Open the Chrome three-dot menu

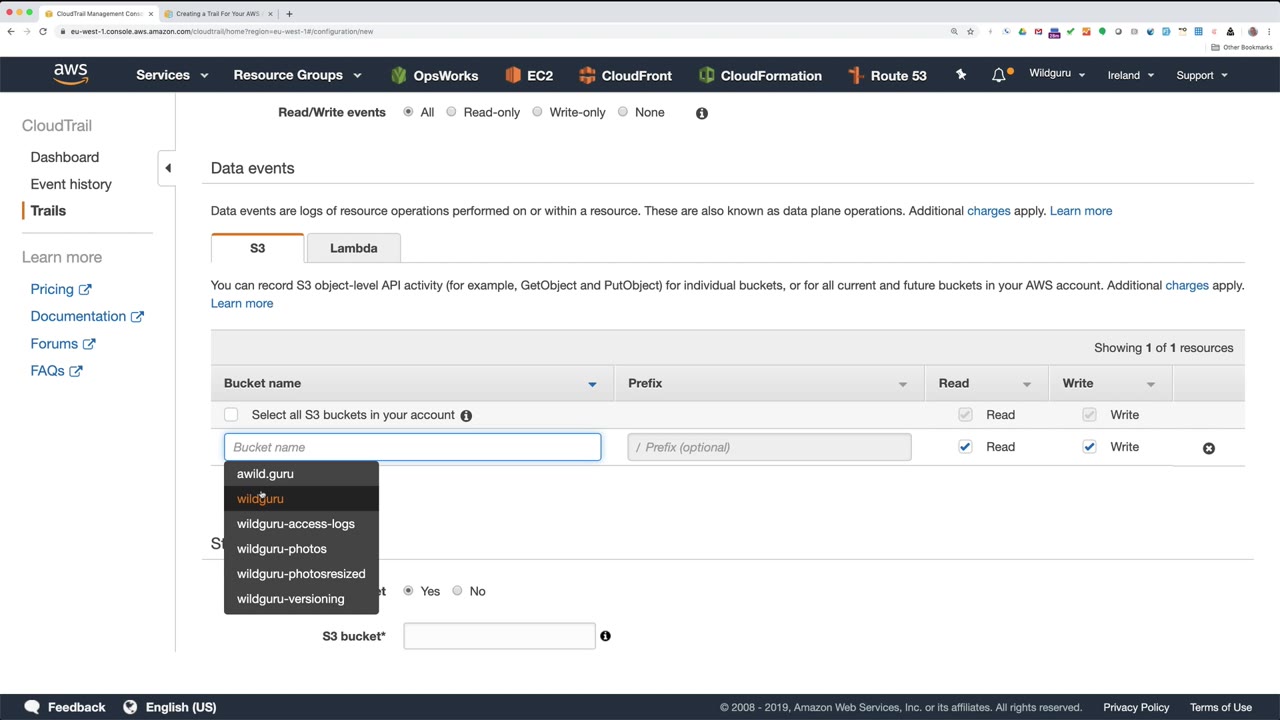click(x=1268, y=31)
